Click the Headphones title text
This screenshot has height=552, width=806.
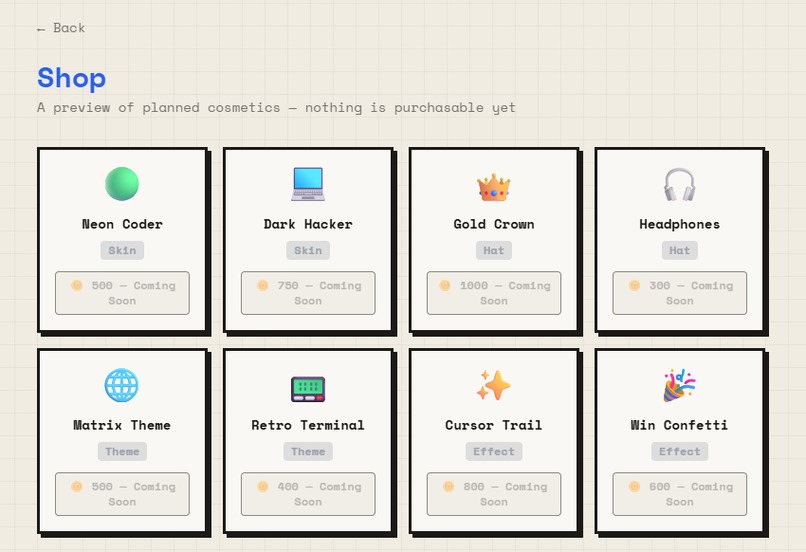[680, 224]
